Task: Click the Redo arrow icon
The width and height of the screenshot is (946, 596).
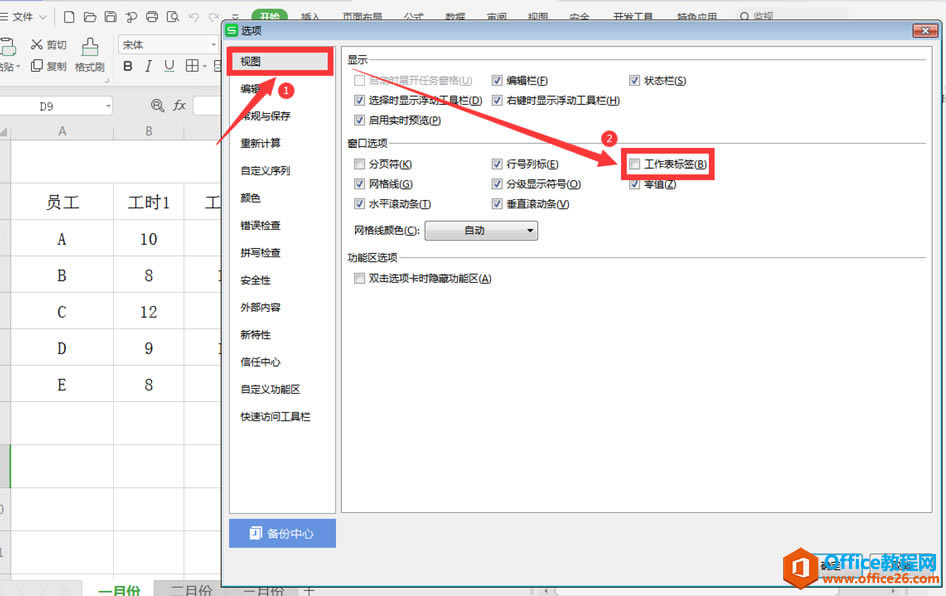Action: [214, 17]
